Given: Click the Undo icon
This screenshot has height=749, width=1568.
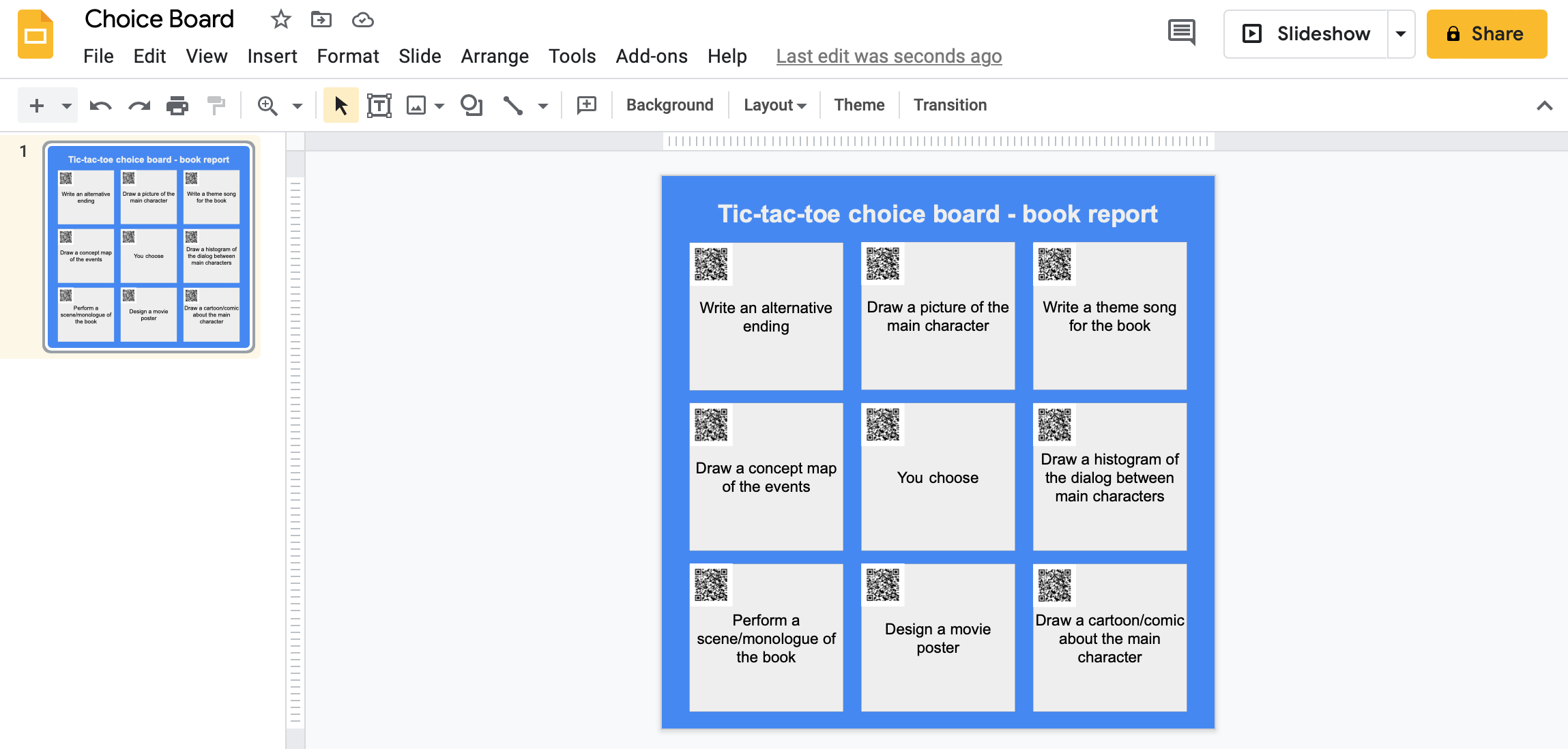Looking at the screenshot, I should 100,105.
